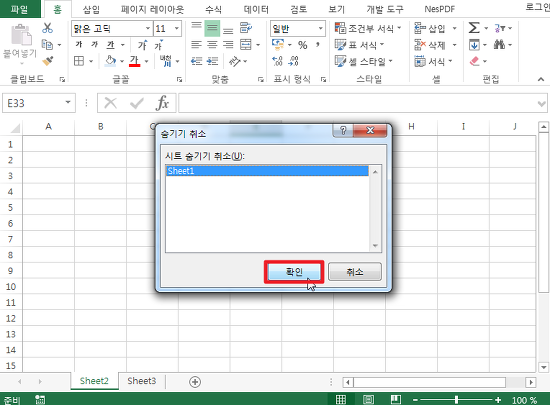
Task: Open the font size dropdown
Action: 176,28
